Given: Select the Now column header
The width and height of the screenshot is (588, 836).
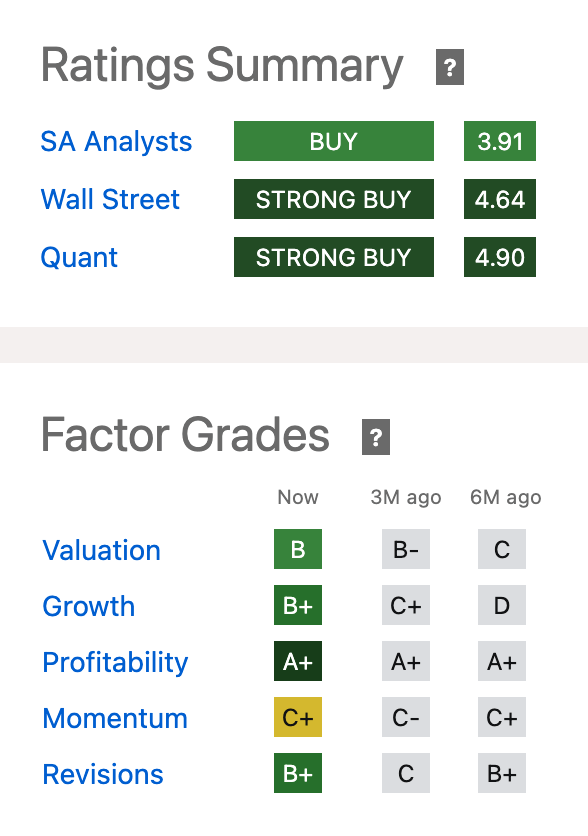Looking at the screenshot, I should (297, 497).
